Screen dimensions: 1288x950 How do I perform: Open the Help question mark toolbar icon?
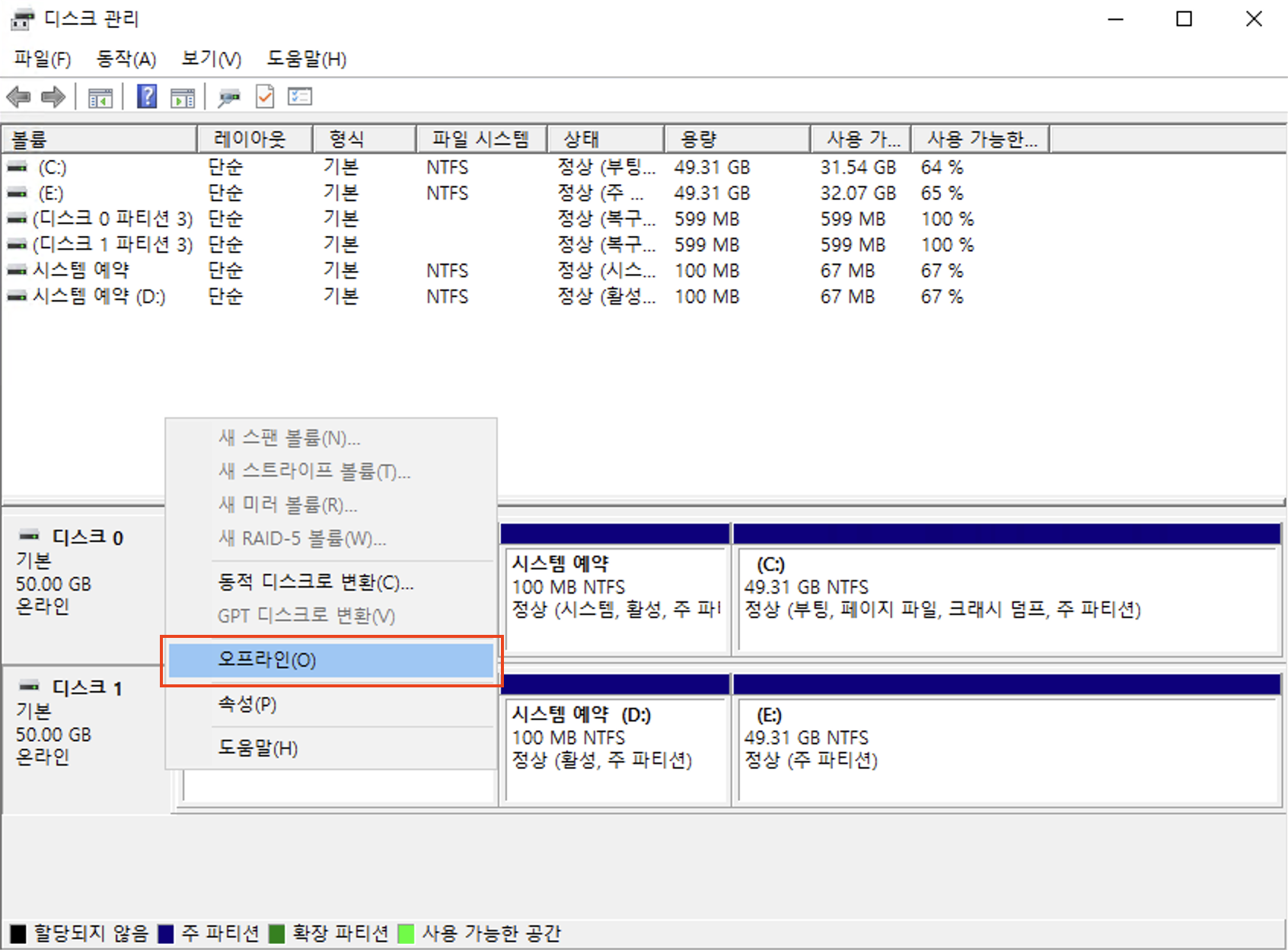[147, 97]
